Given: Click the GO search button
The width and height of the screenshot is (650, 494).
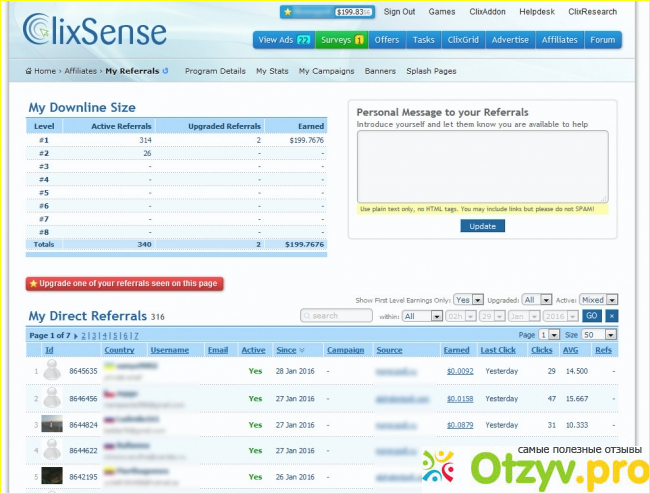Looking at the screenshot, I should pyautogui.click(x=591, y=315).
